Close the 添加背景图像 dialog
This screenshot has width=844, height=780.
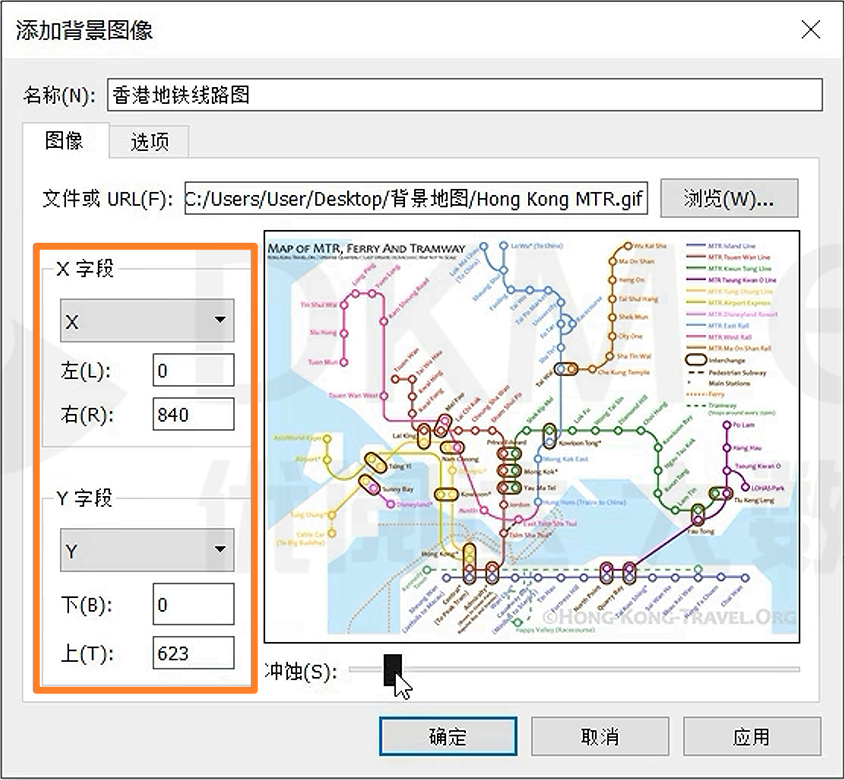(x=810, y=30)
